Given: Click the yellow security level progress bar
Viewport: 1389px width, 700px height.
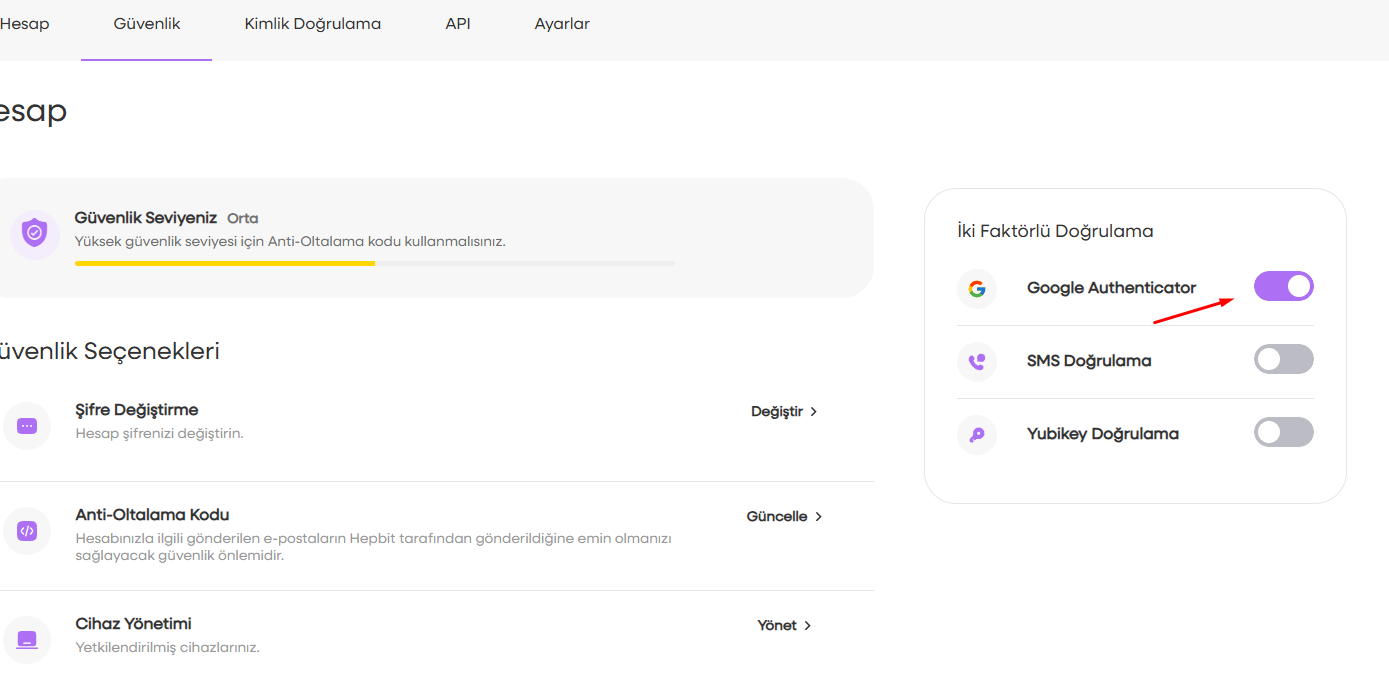Looking at the screenshot, I should (x=225, y=264).
